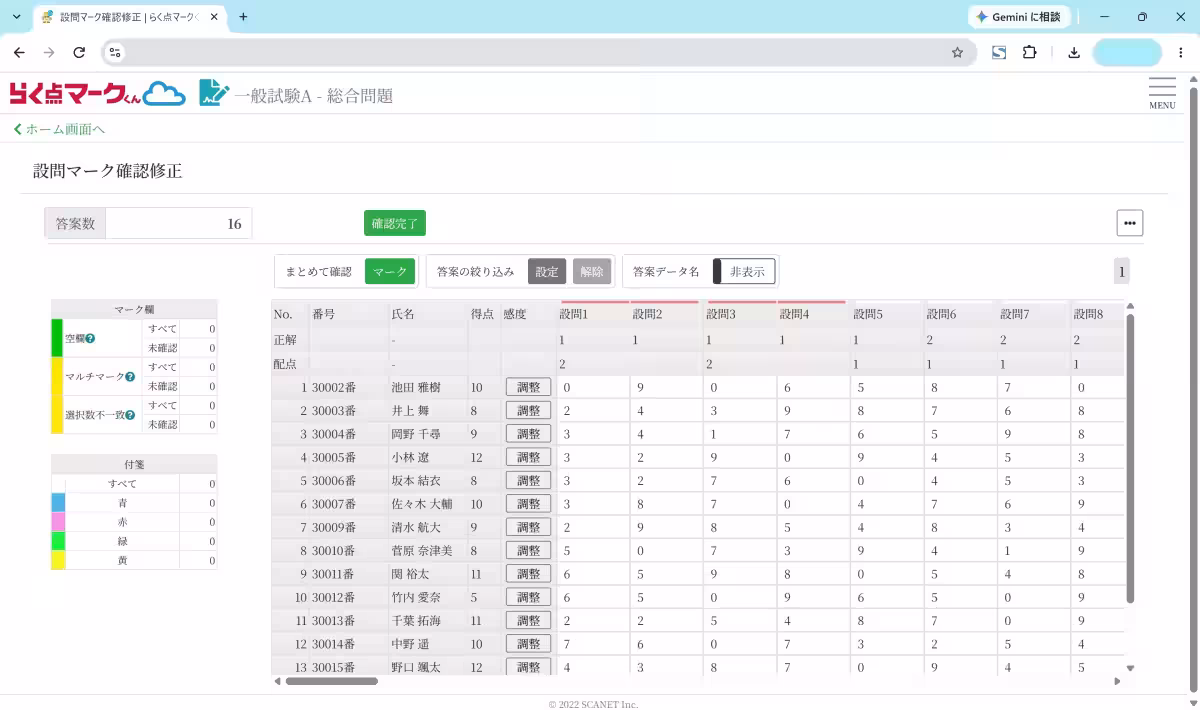This screenshot has width=1200, height=710.
Task: Open a new browser tab
Action: coord(243,17)
